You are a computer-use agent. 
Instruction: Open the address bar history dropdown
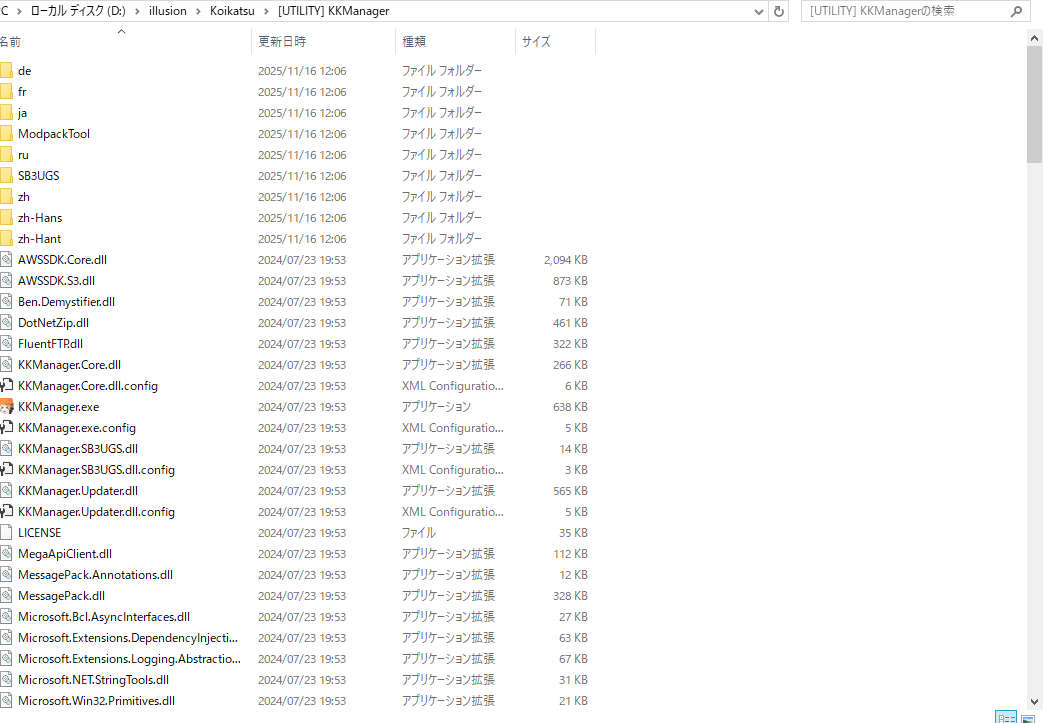(x=758, y=11)
